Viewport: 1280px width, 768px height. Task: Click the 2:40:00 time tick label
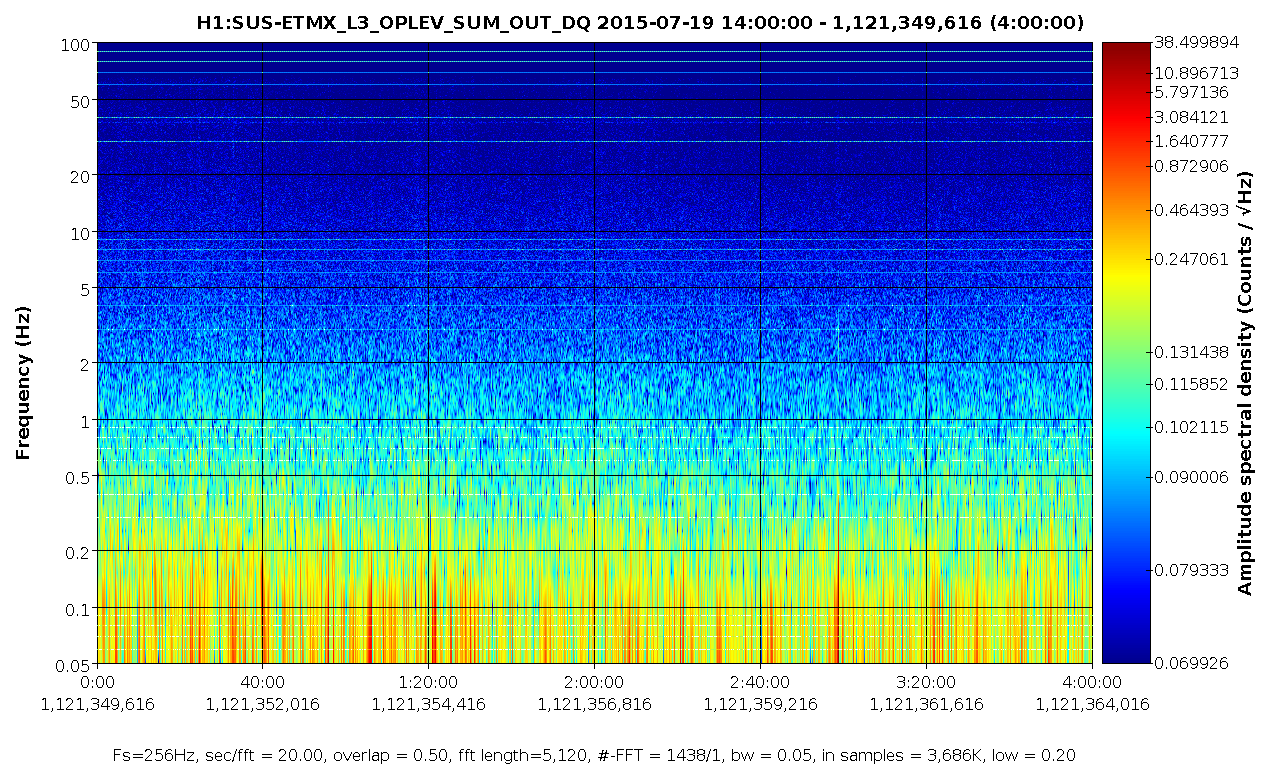(760, 682)
